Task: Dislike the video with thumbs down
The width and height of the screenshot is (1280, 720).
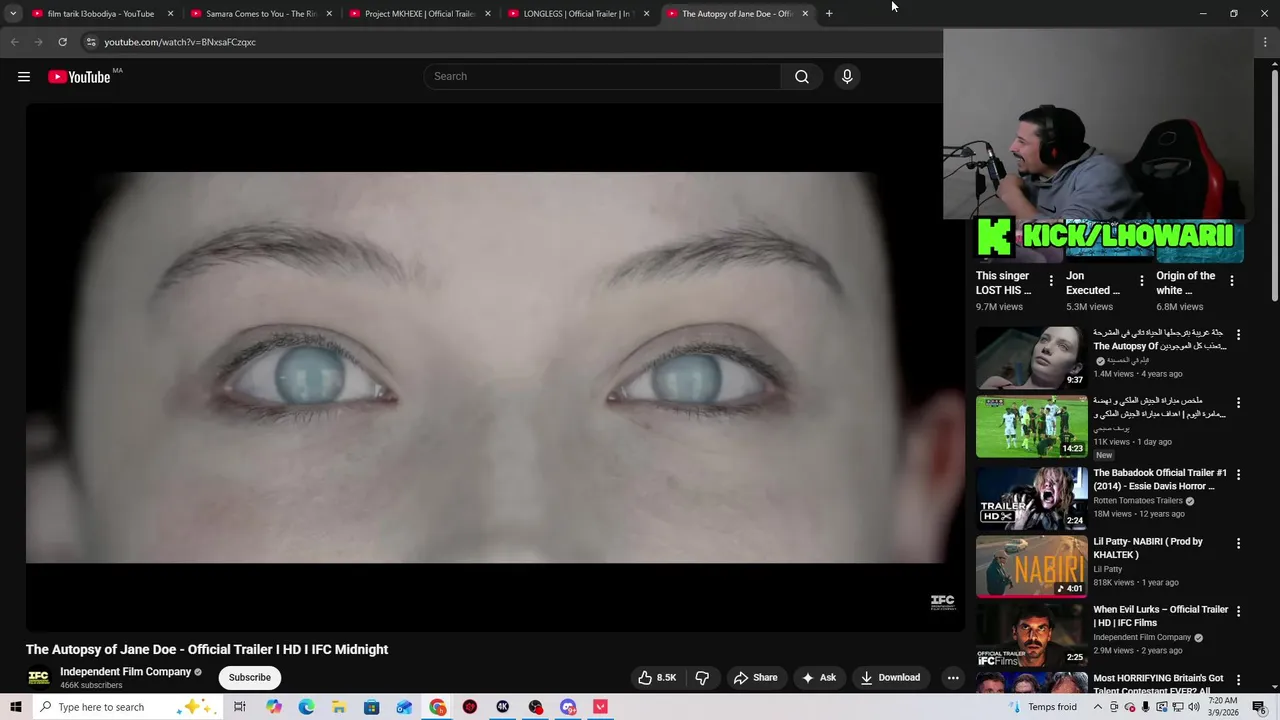Action: 702,677
